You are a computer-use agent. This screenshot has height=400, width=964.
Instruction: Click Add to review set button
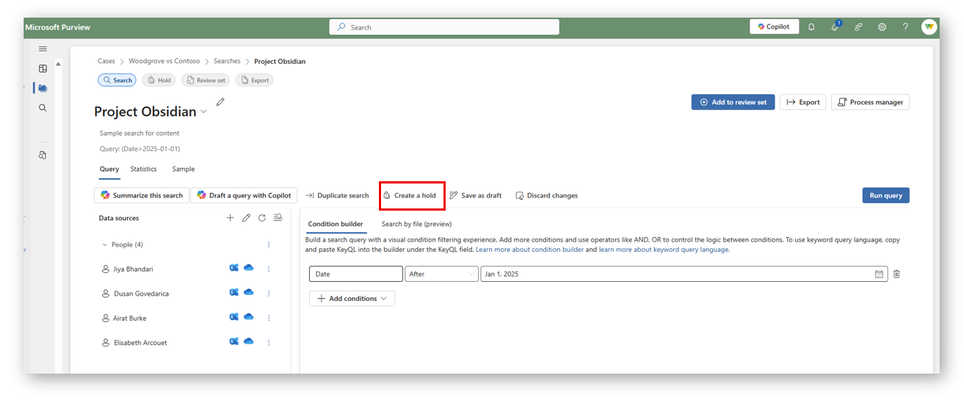coord(733,102)
